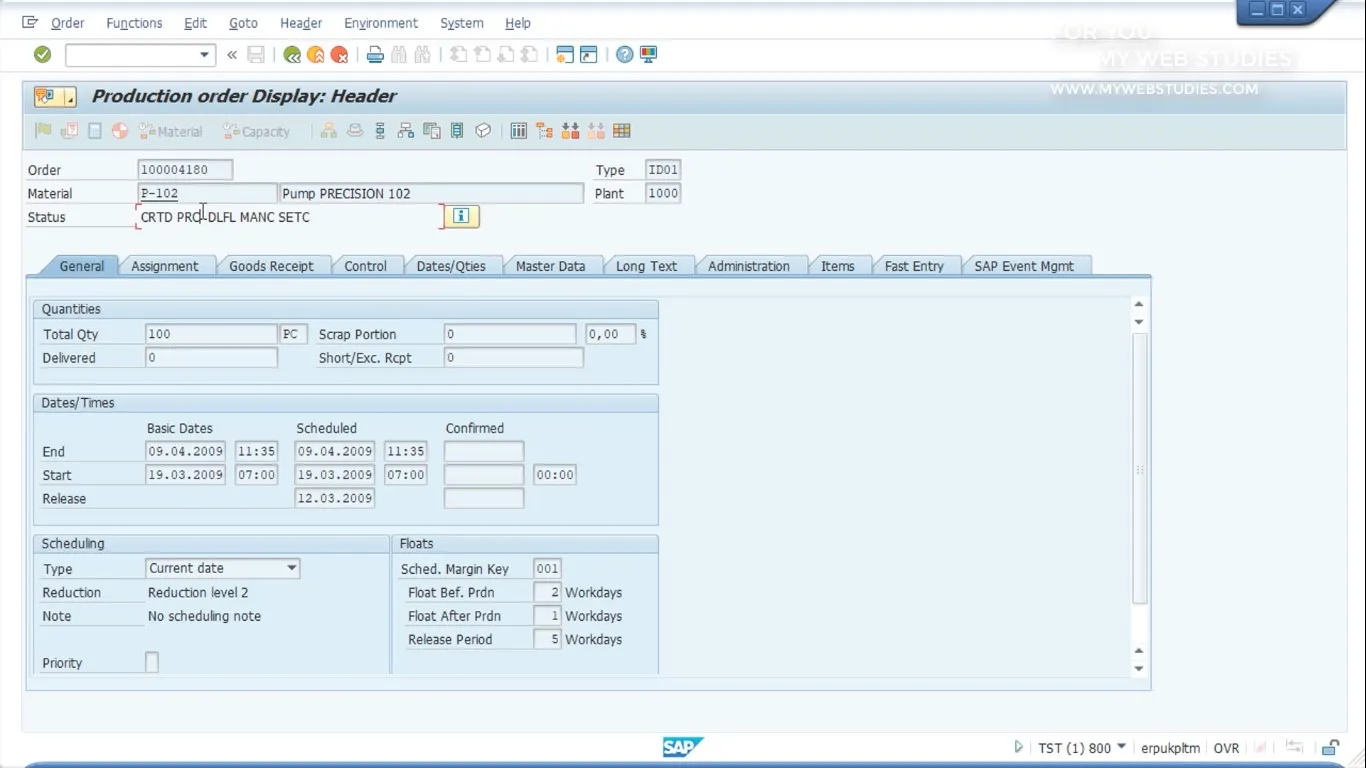Click the OVR insert mode indicator
Image resolution: width=1366 pixels, height=768 pixels.
1226,748
